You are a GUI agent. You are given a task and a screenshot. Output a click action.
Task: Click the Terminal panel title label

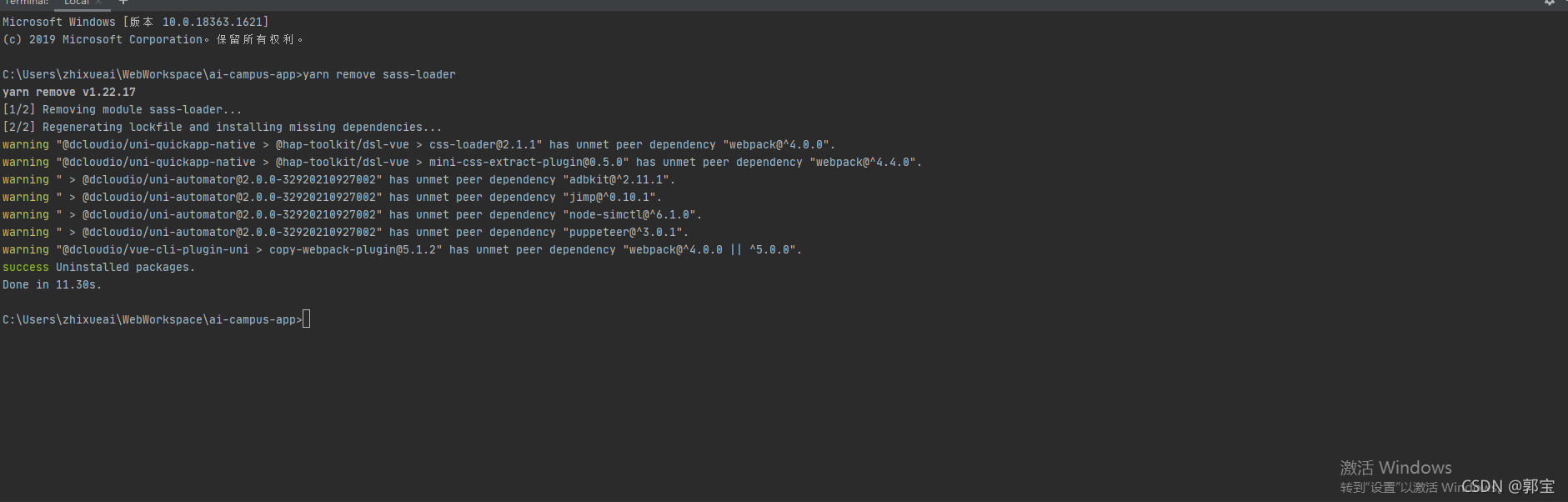26,3
